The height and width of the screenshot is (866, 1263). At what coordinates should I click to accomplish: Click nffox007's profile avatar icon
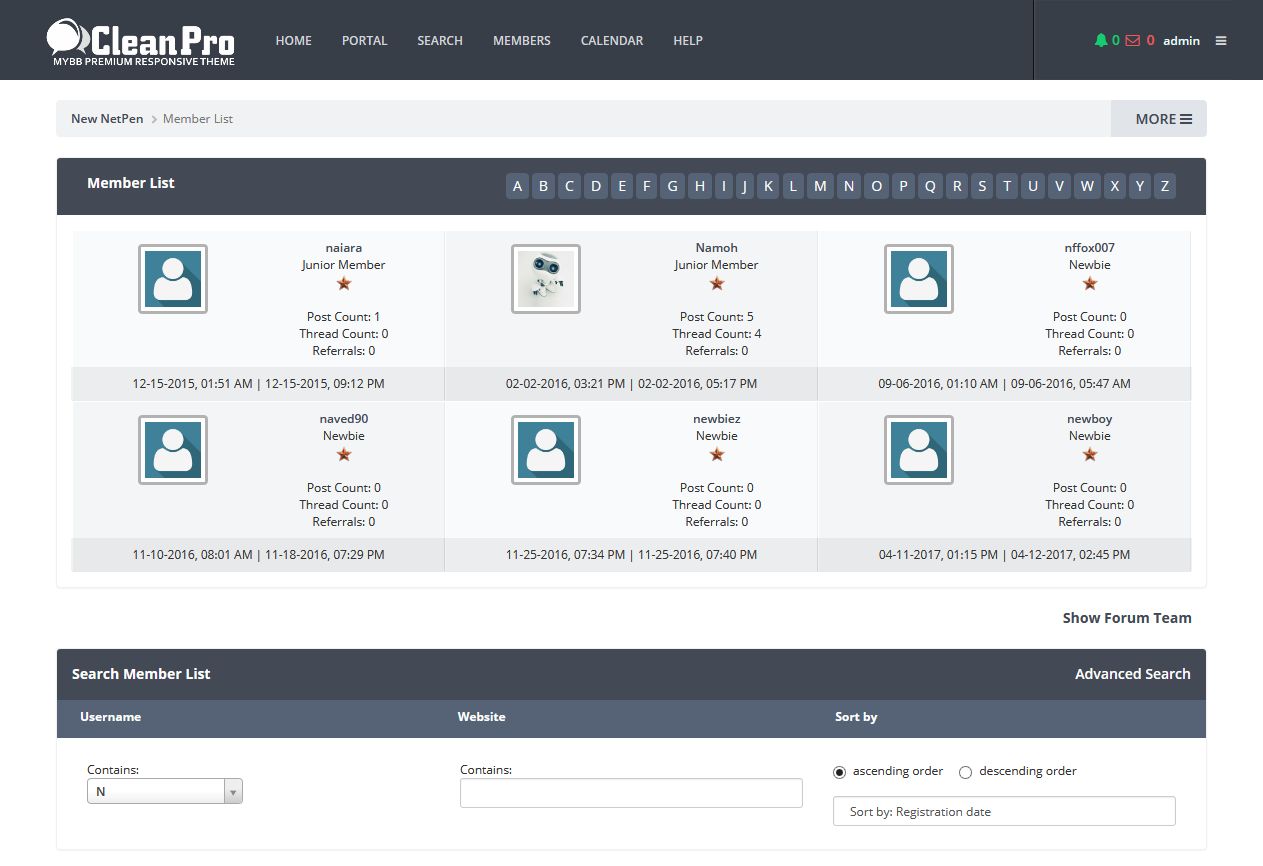[x=919, y=279]
